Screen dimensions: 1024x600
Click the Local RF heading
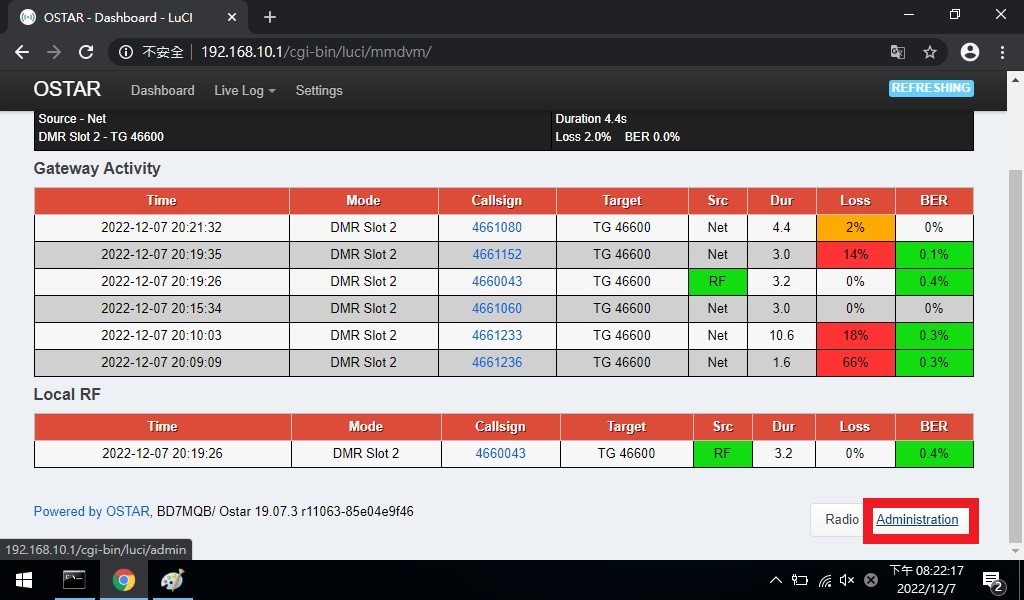(67, 394)
